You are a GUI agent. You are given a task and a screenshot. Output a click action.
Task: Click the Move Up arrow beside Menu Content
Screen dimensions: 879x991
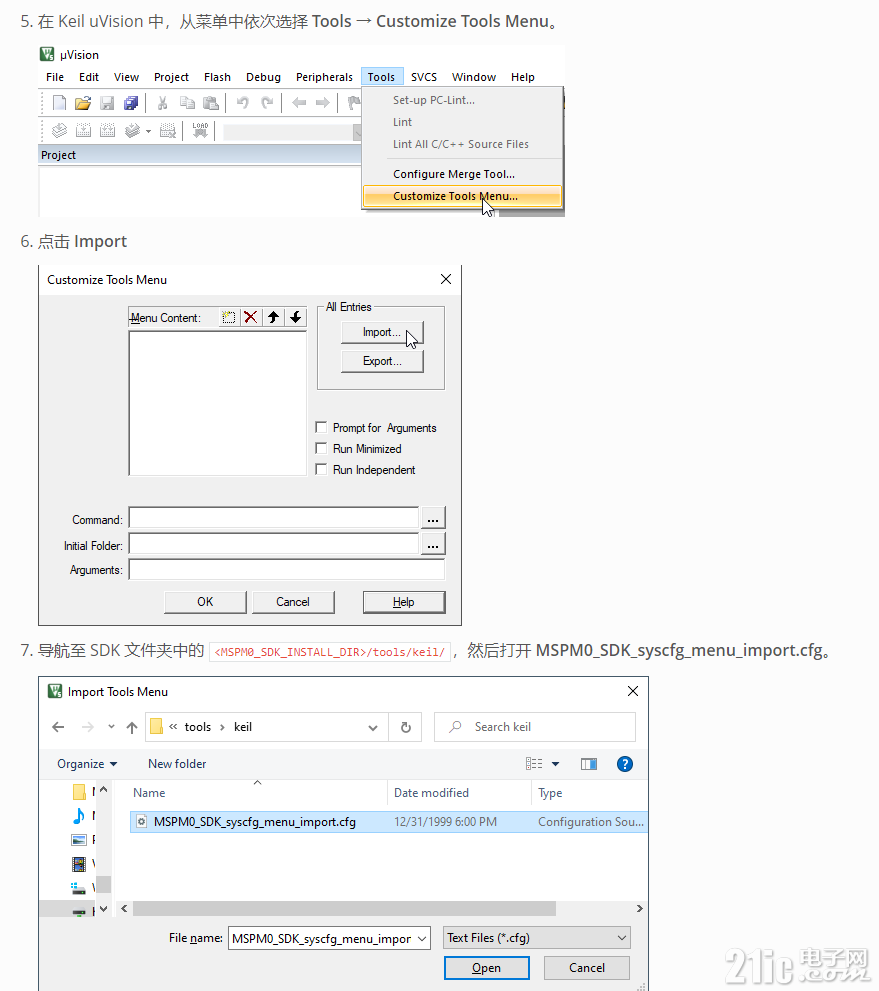pos(273,317)
